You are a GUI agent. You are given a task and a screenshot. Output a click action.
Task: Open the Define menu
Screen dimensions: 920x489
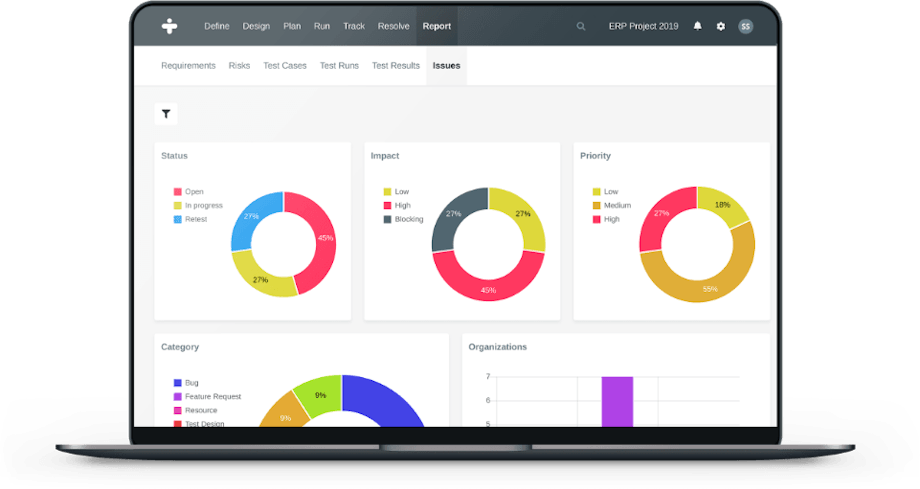[x=217, y=27]
